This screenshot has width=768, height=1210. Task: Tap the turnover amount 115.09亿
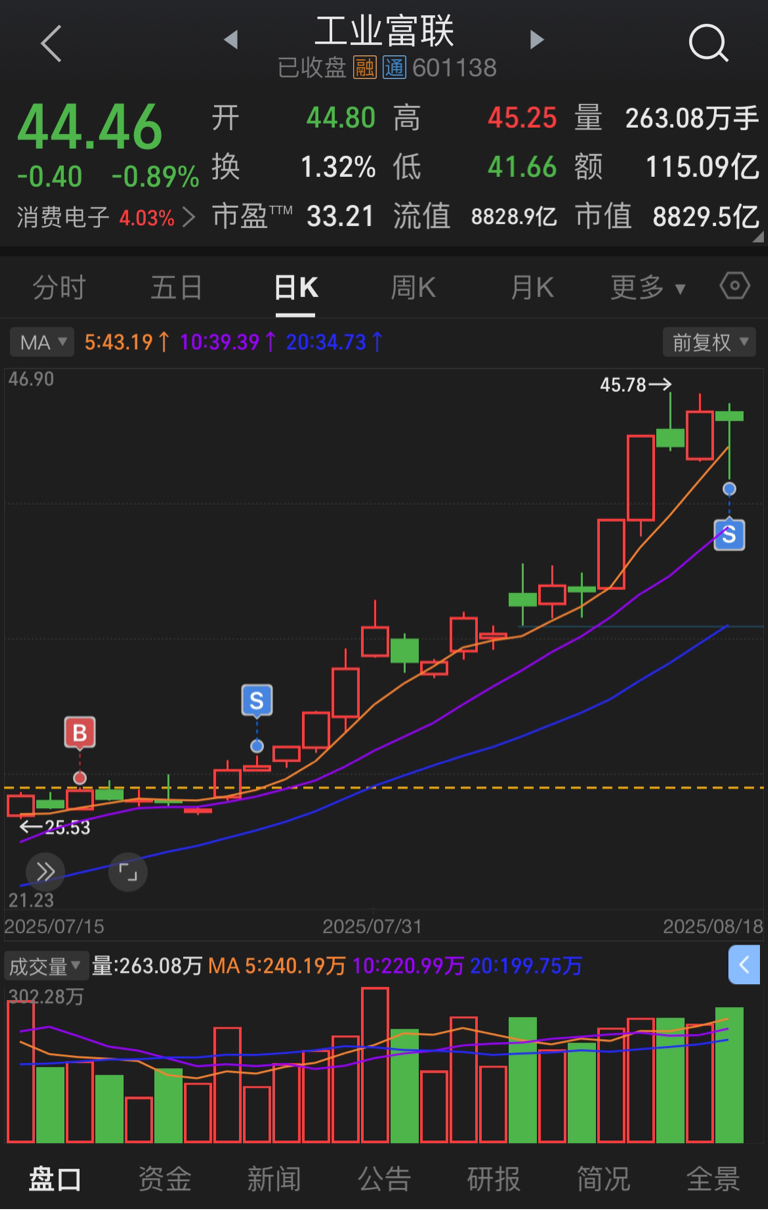[702, 166]
